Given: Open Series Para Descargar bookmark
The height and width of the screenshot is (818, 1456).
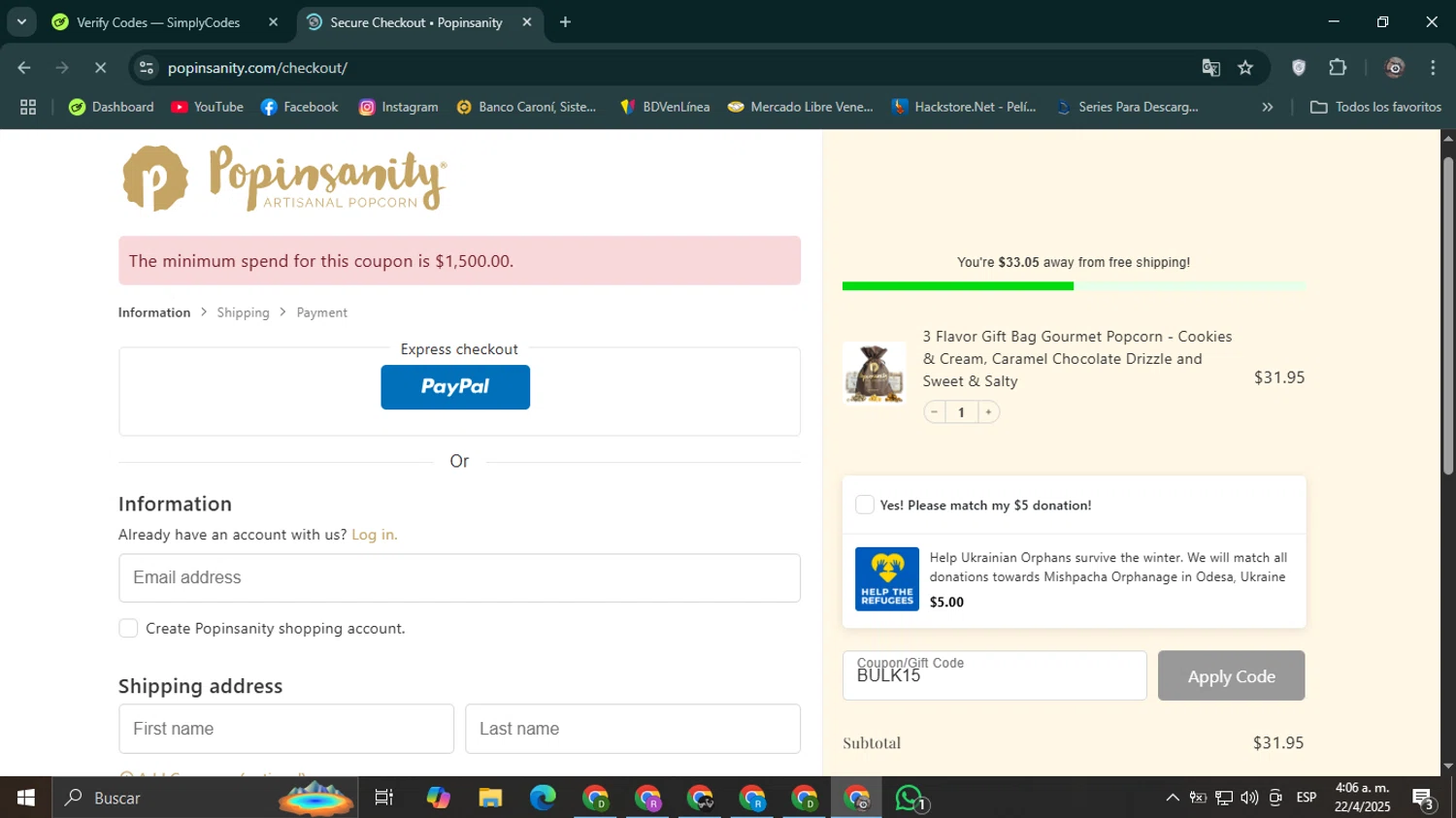Looking at the screenshot, I should (x=1127, y=107).
